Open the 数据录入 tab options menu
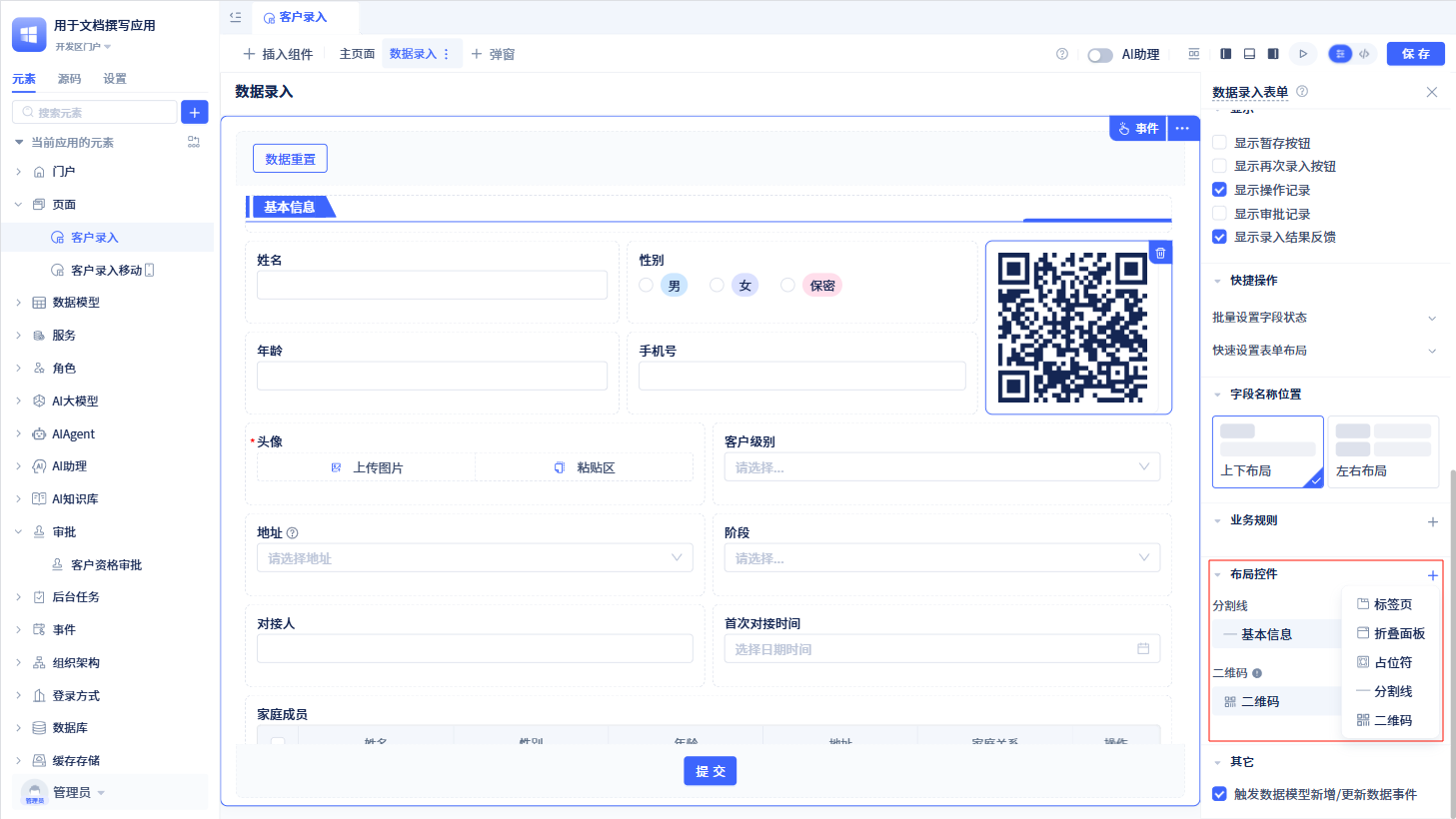Image resolution: width=1456 pixels, height=819 pixels. click(x=447, y=54)
